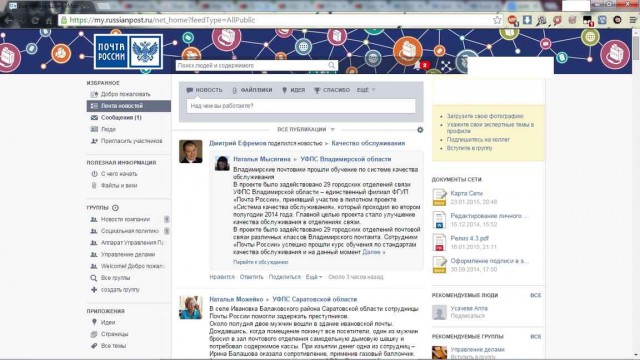Click Загрузите свою фотографию tip
Image resolution: width=640 pixels, height=360 pixels.
(x=485, y=116)
